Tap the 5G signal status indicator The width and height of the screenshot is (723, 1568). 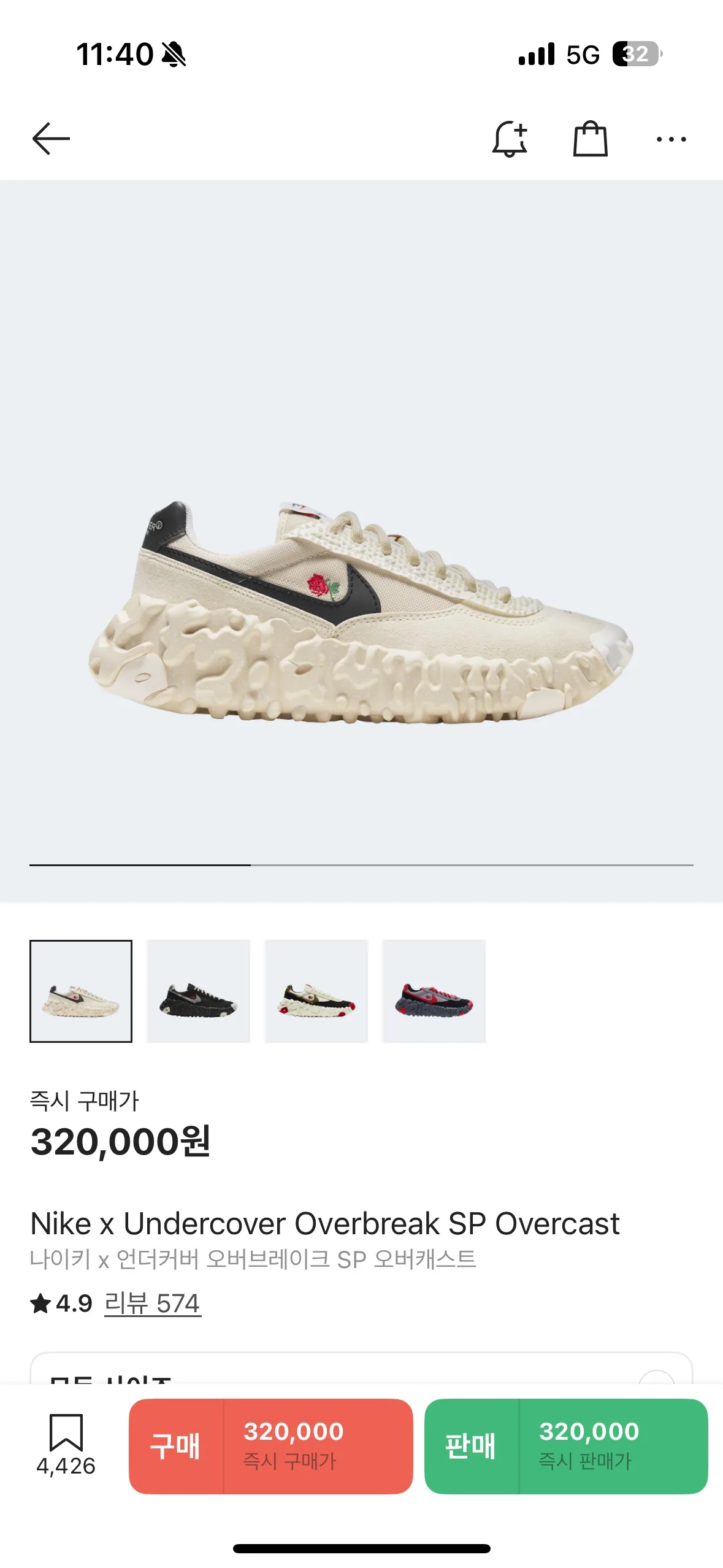[583, 55]
